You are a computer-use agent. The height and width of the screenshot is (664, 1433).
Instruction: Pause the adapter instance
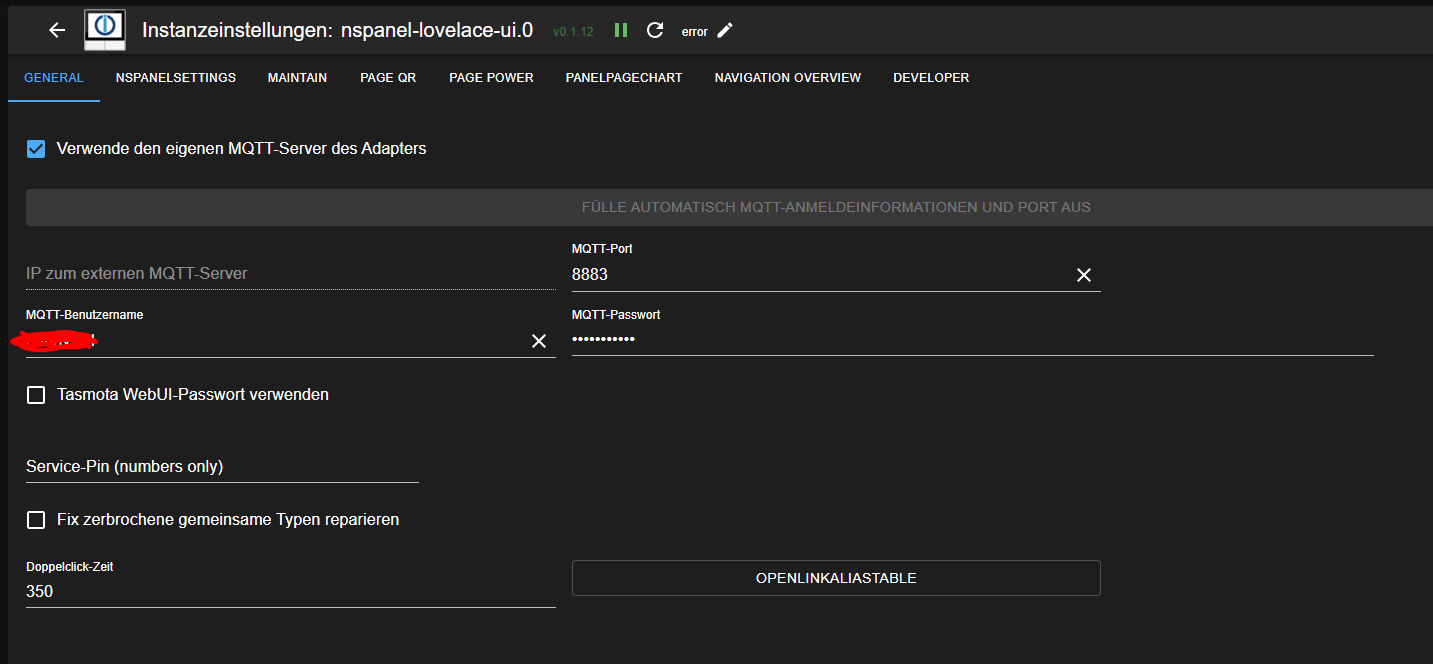point(621,30)
